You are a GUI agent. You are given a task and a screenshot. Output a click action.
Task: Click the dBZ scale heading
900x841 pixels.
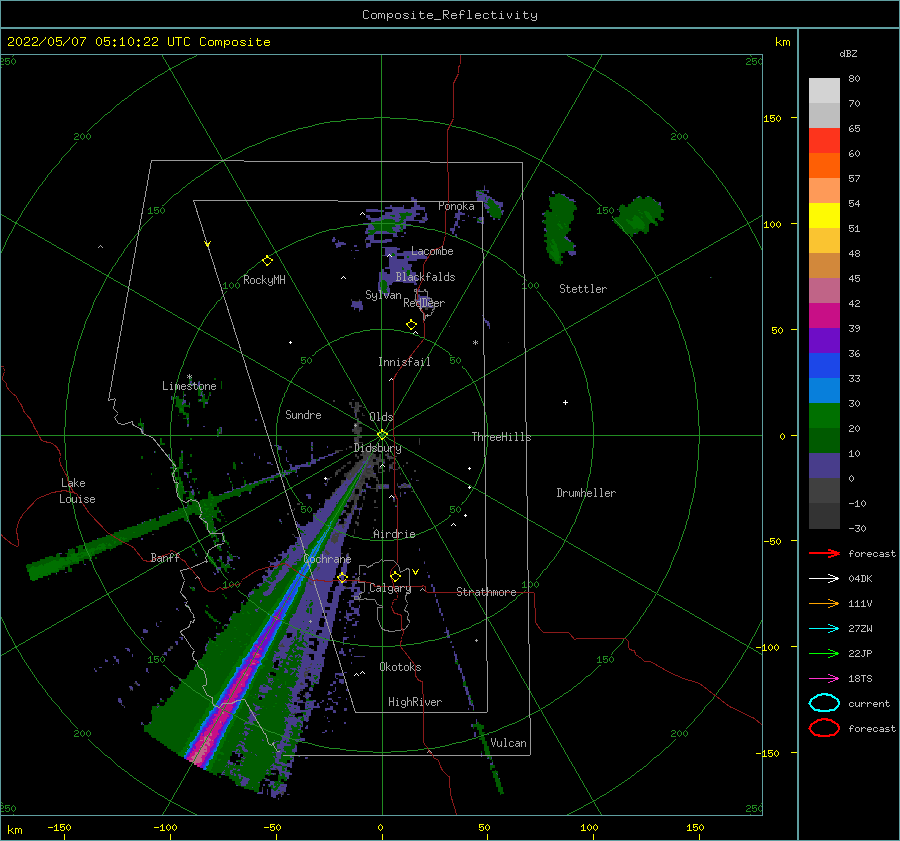[848, 53]
